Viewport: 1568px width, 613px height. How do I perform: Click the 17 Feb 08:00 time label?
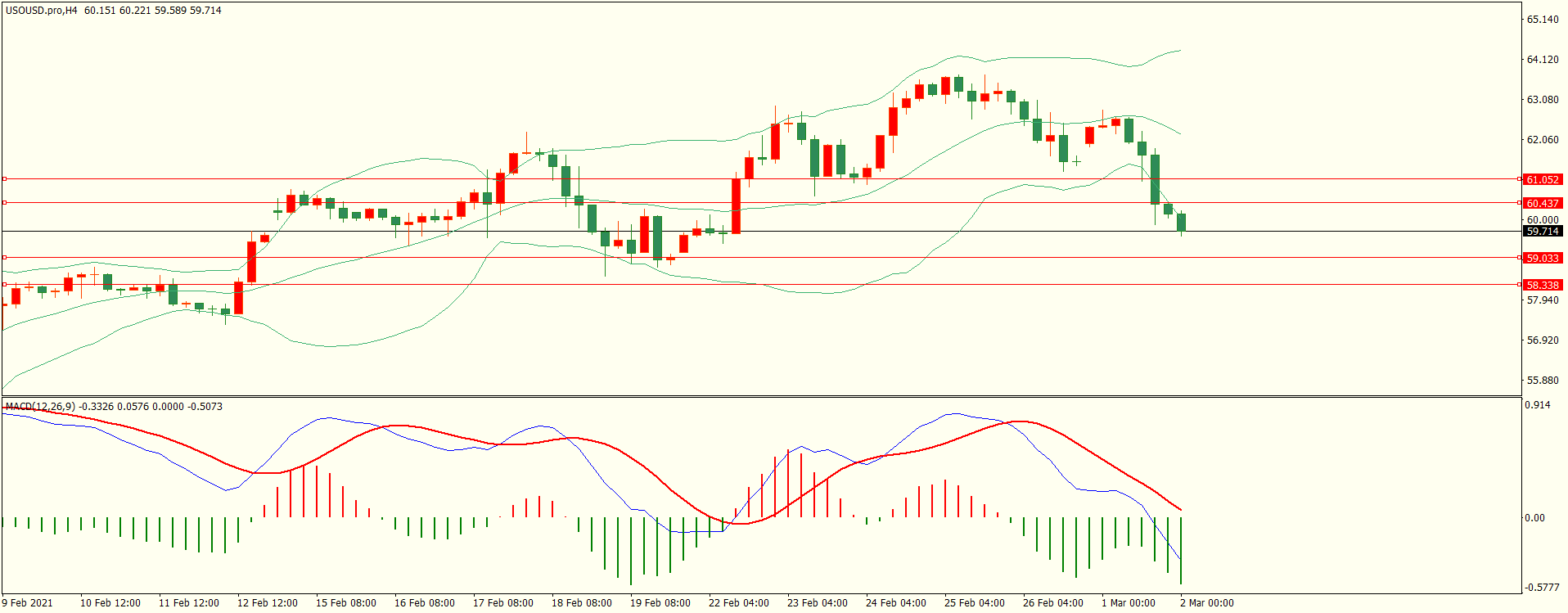coord(503,603)
